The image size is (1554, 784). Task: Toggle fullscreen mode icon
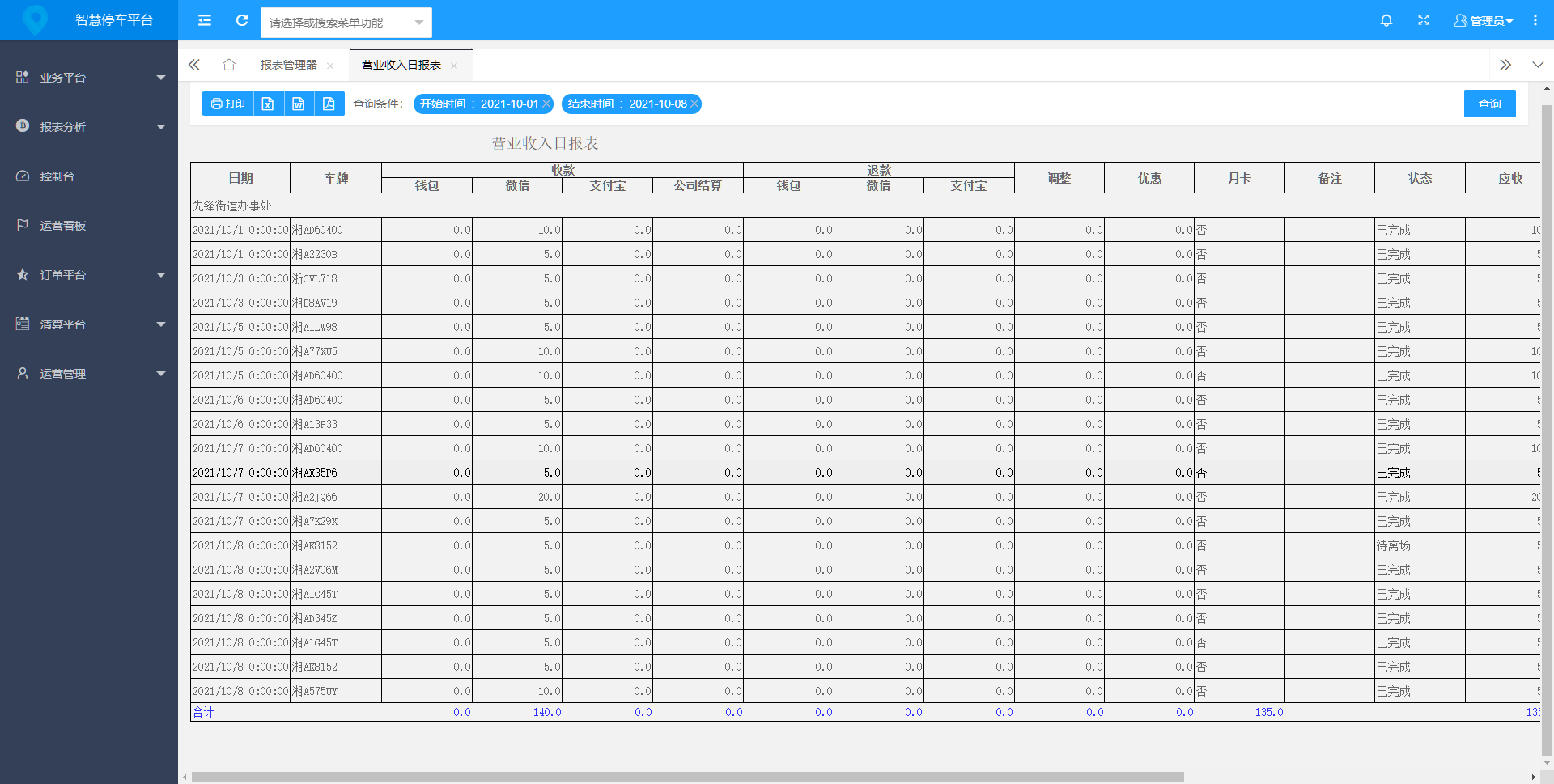[1423, 20]
